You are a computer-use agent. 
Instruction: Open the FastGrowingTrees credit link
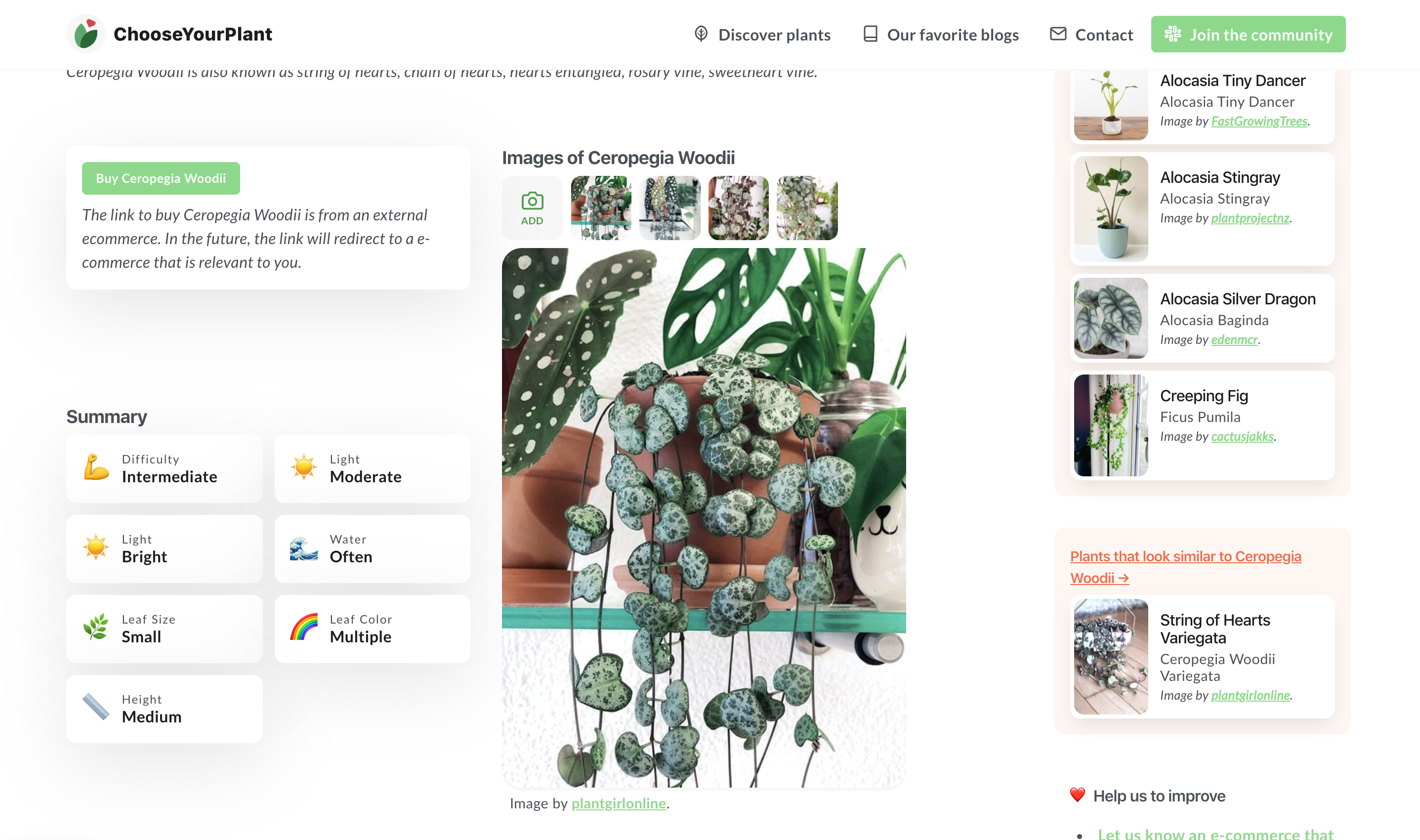[x=1260, y=121]
